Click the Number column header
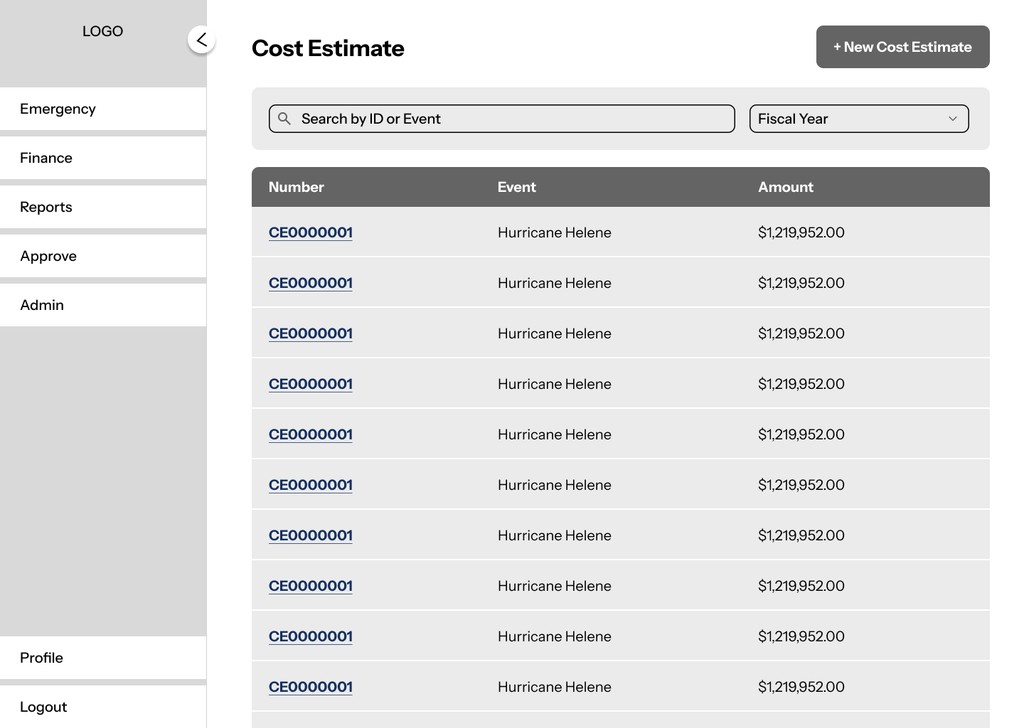This screenshot has width=1024, height=728. coord(296,187)
